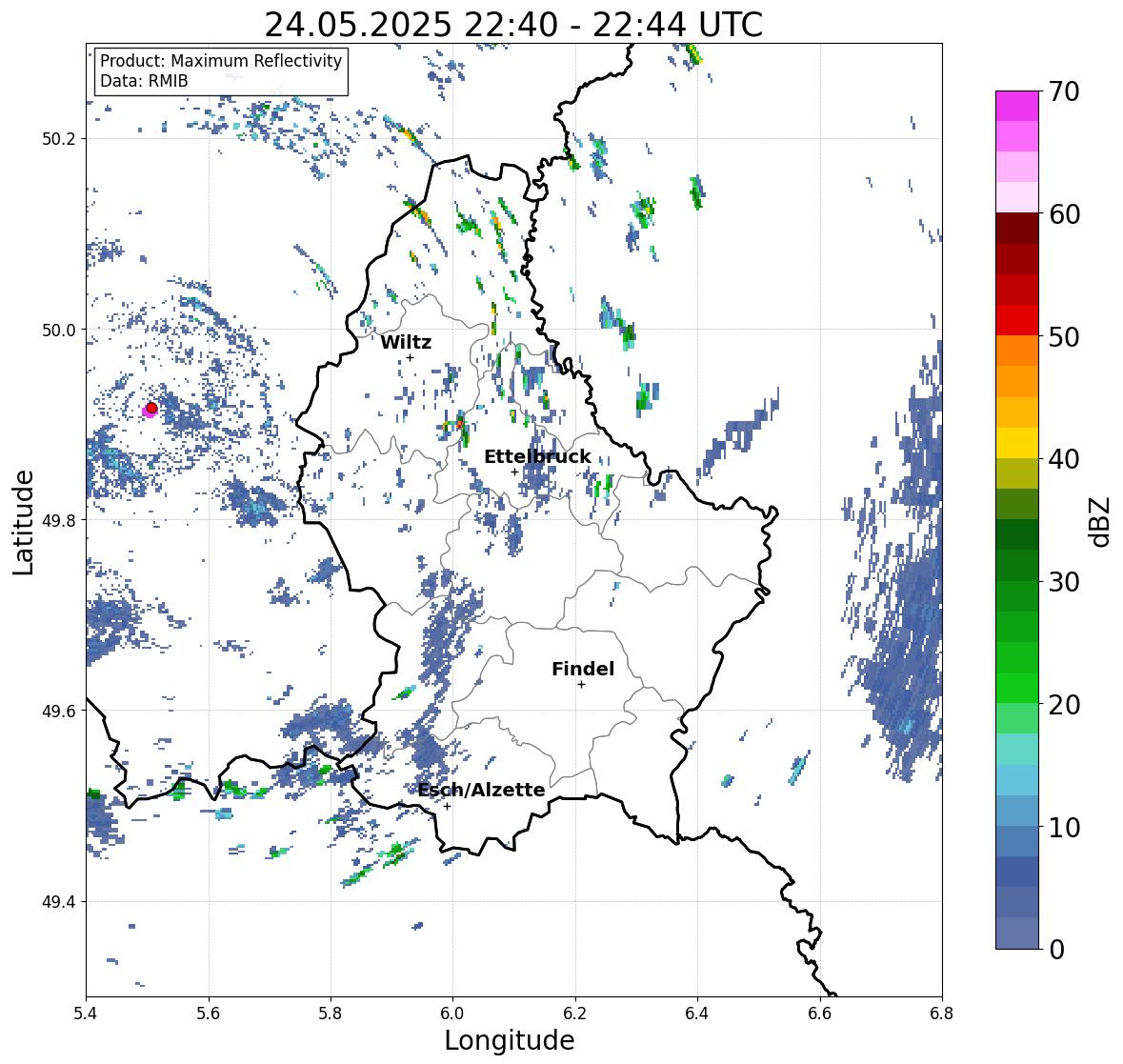This screenshot has width=1123, height=1064.
Task: Click the 'Product: Maximum Reflectivity' legend text
Action: point(221,61)
